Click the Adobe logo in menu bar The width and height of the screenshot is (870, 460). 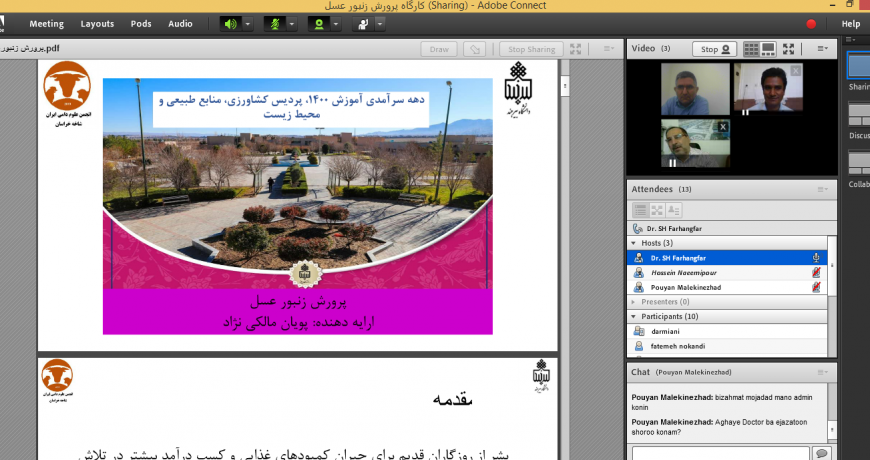tap(2, 24)
